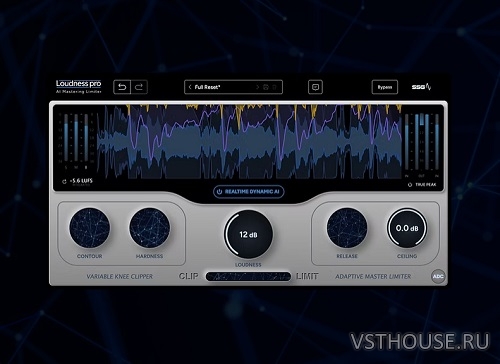The height and width of the screenshot is (364, 500).
Task: Click the Hardness knob
Action: point(150,228)
